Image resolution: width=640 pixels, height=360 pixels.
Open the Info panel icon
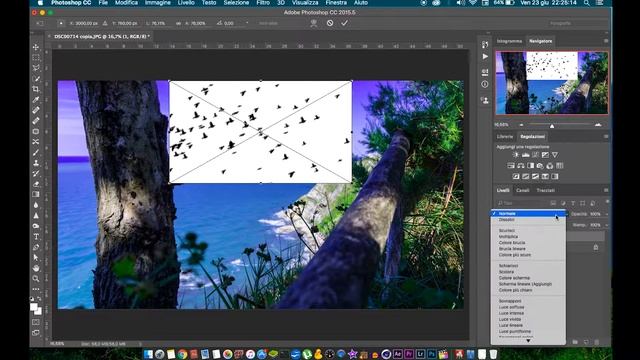(485, 84)
